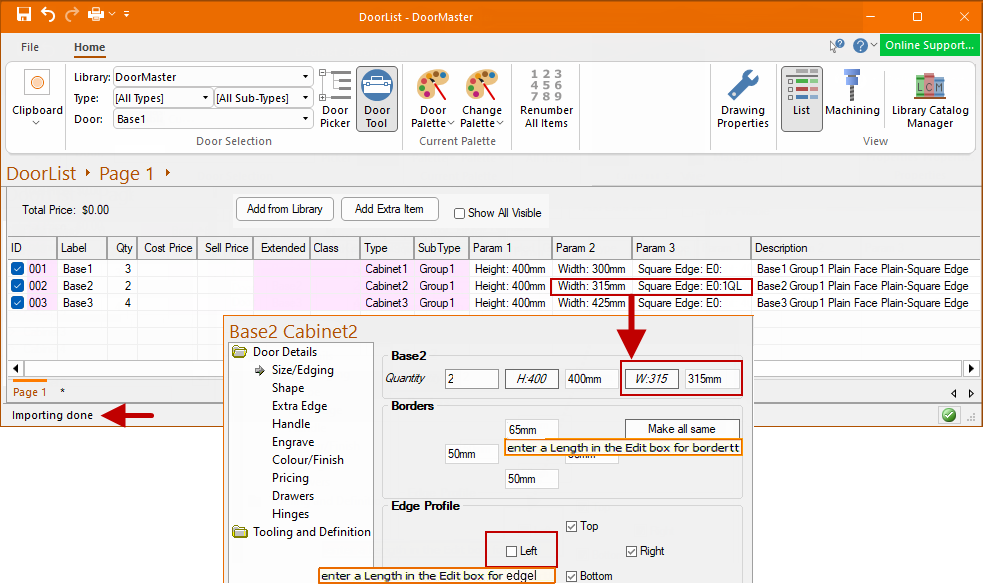Screen dimensions: 983x584
Task: Switch to Machining view
Action: tap(852, 100)
